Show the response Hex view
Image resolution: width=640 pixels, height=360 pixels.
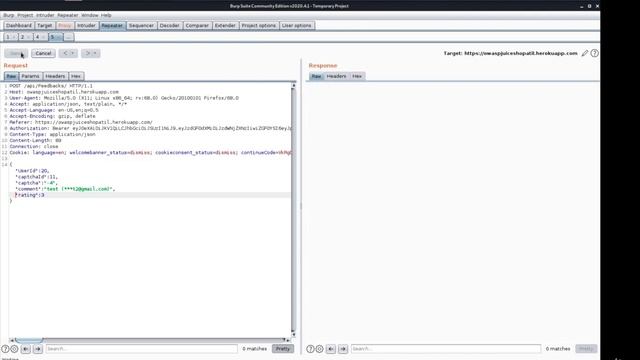[x=357, y=76]
